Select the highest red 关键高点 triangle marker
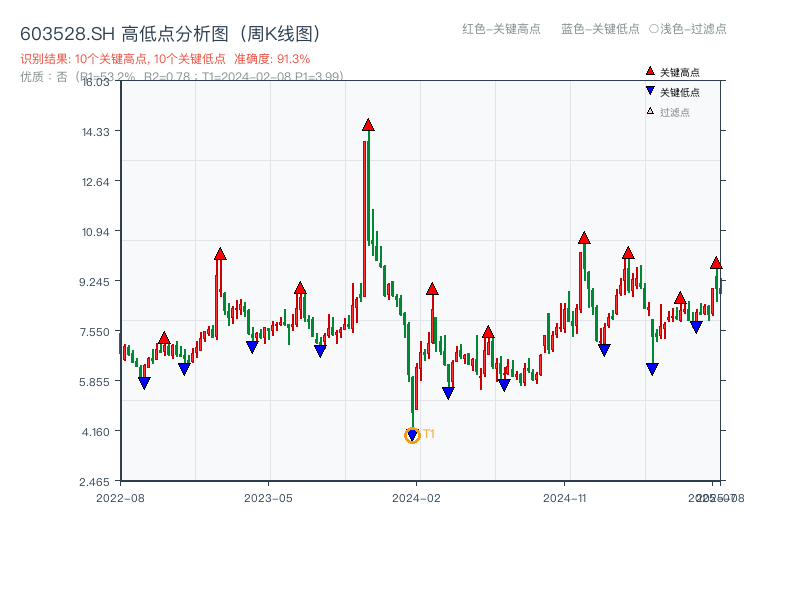The image size is (800, 600). (x=369, y=124)
